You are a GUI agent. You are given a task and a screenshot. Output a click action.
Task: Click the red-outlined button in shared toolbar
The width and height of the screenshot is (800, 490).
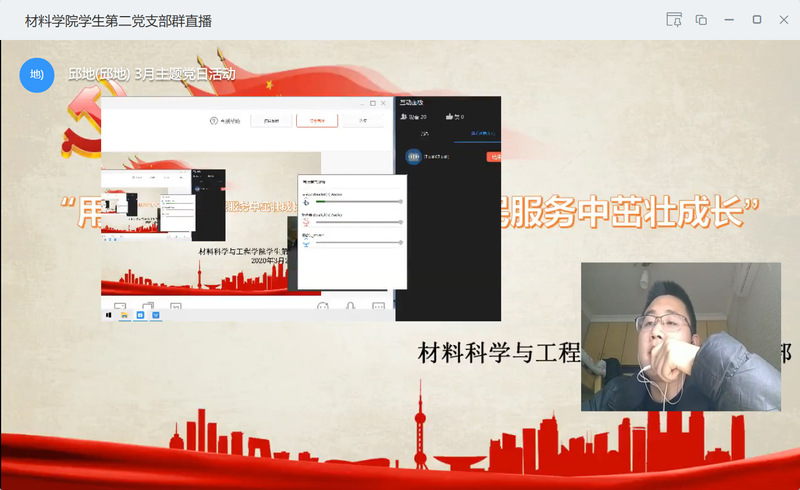[x=316, y=121]
